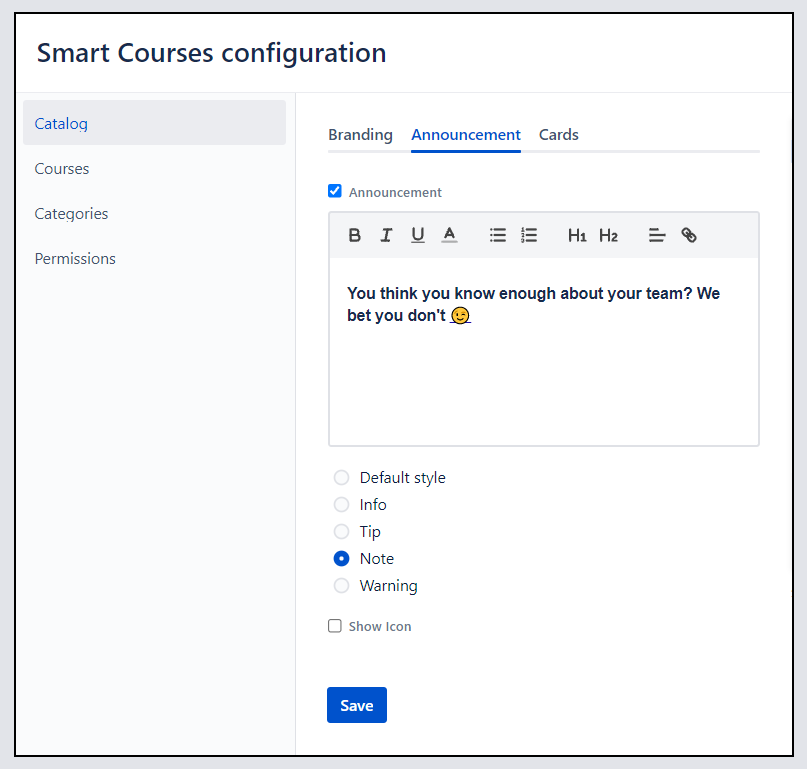Screen dimensions: 807x769
Task: Apply italic formatting in the editor
Action: pos(386,235)
